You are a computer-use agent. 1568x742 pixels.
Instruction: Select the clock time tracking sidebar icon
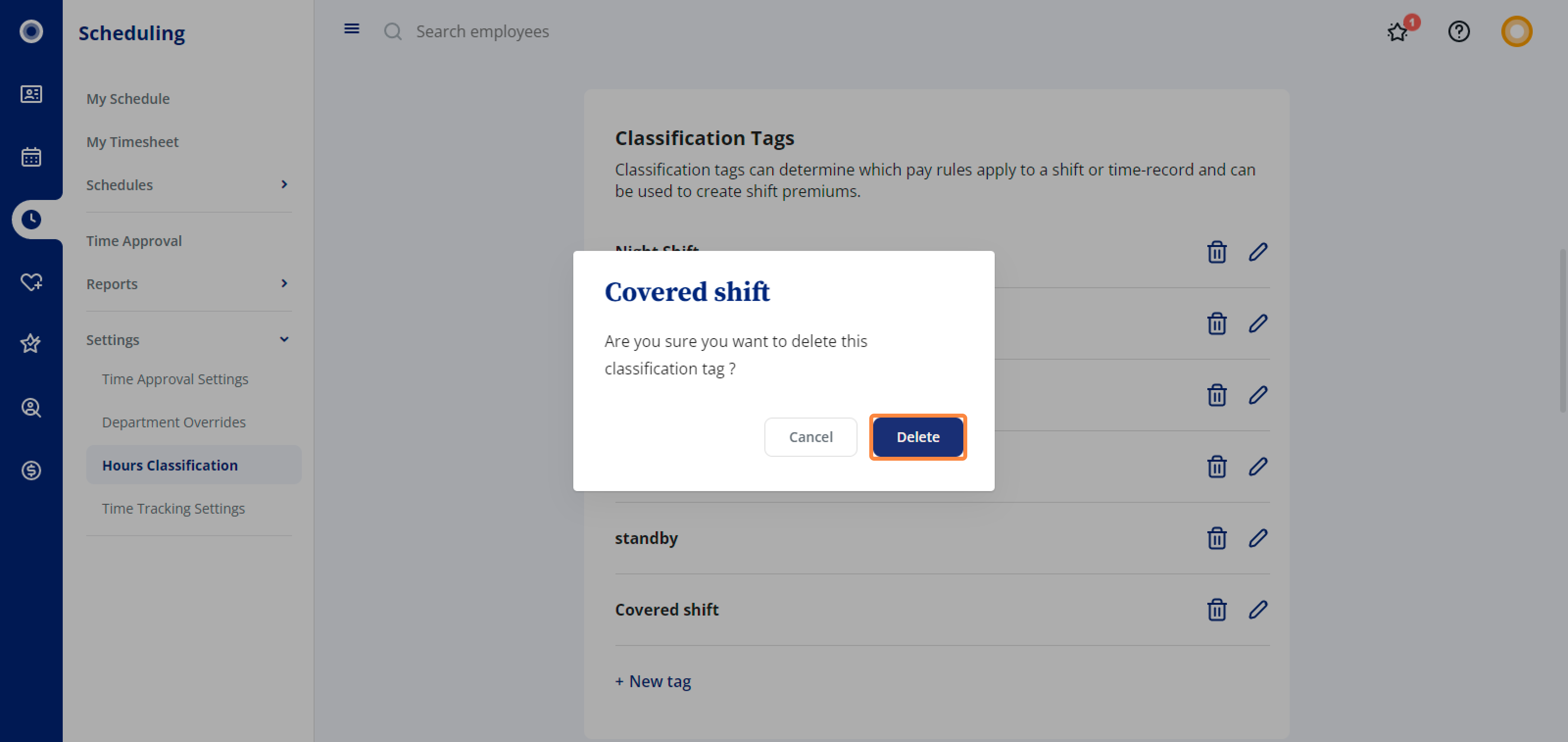click(x=31, y=219)
